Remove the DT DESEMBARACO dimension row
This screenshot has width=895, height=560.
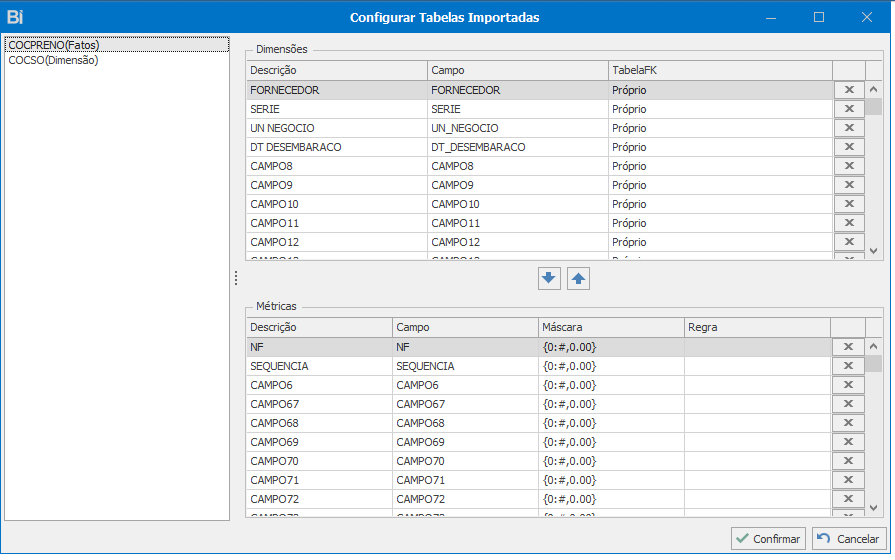[849, 147]
